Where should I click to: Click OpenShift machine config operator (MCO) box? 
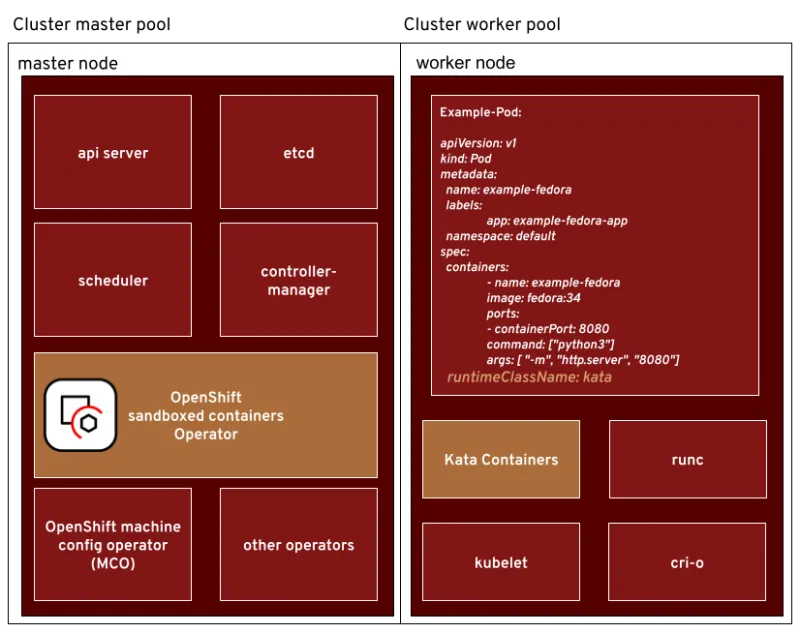pos(113,544)
